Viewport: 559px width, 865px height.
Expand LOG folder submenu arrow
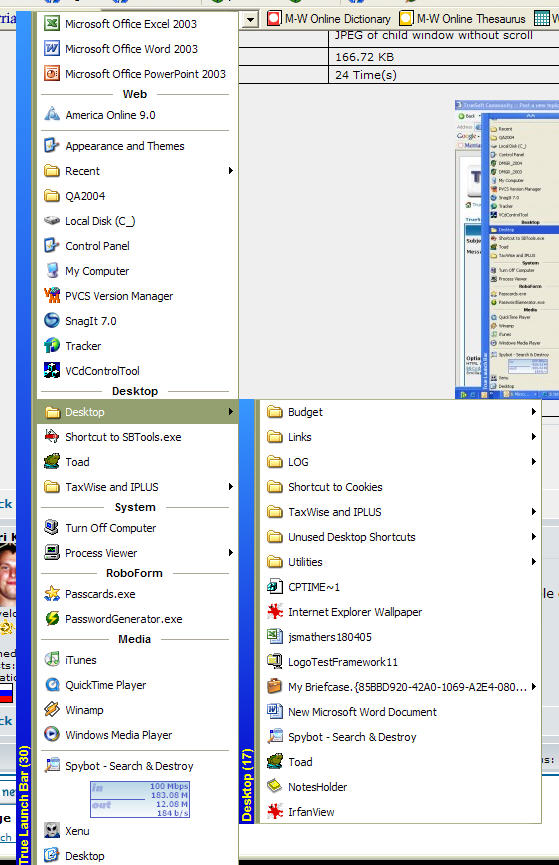click(534, 462)
